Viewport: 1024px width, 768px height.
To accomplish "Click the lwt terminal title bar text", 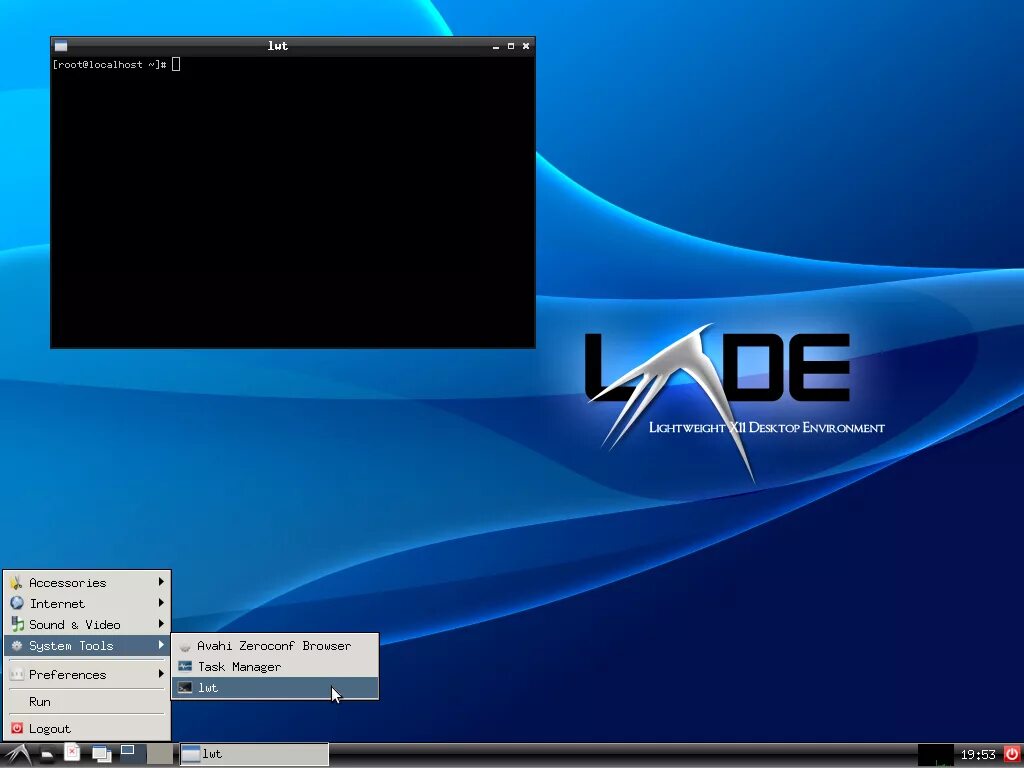I will [278, 46].
